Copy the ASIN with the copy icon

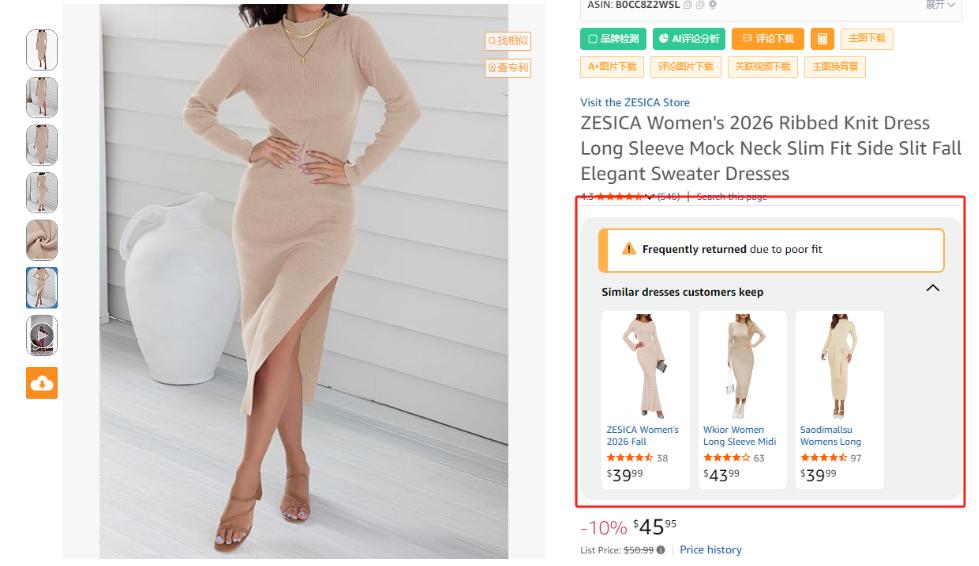[x=687, y=5]
